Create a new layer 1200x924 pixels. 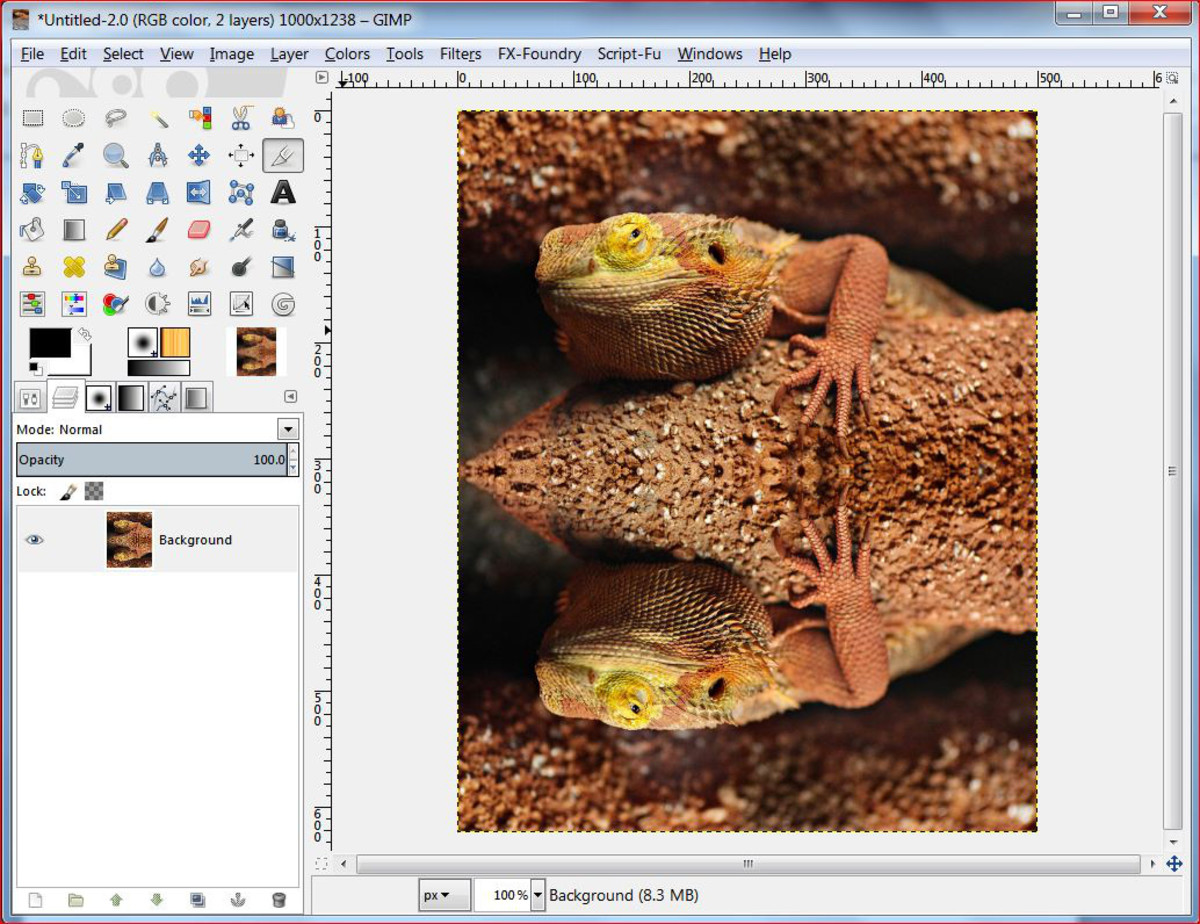(34, 899)
